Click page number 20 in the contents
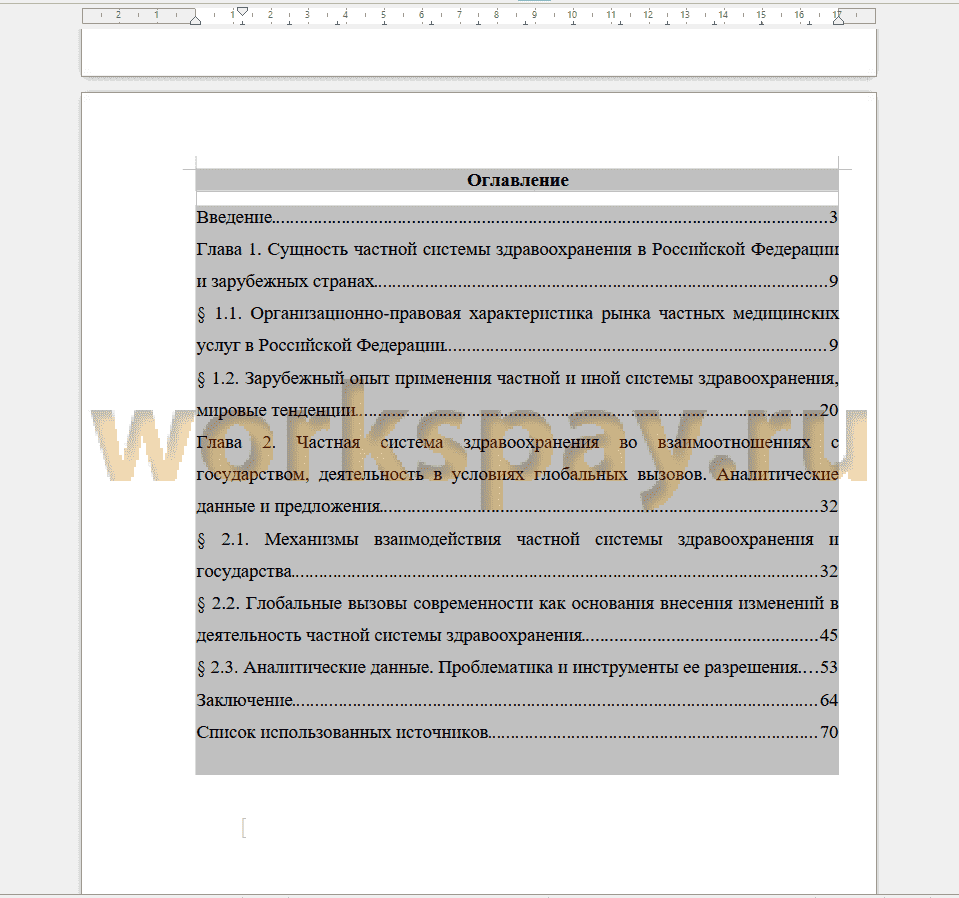 coord(829,410)
